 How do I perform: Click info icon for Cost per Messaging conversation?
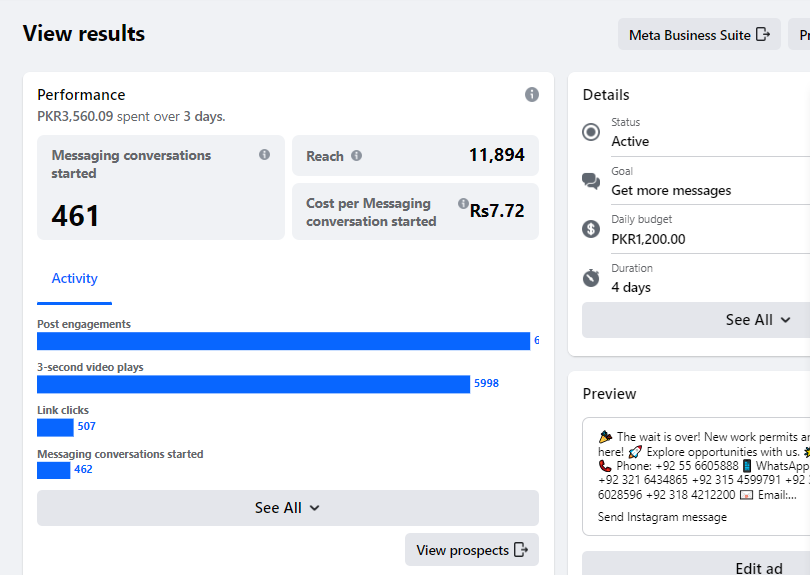point(463,203)
